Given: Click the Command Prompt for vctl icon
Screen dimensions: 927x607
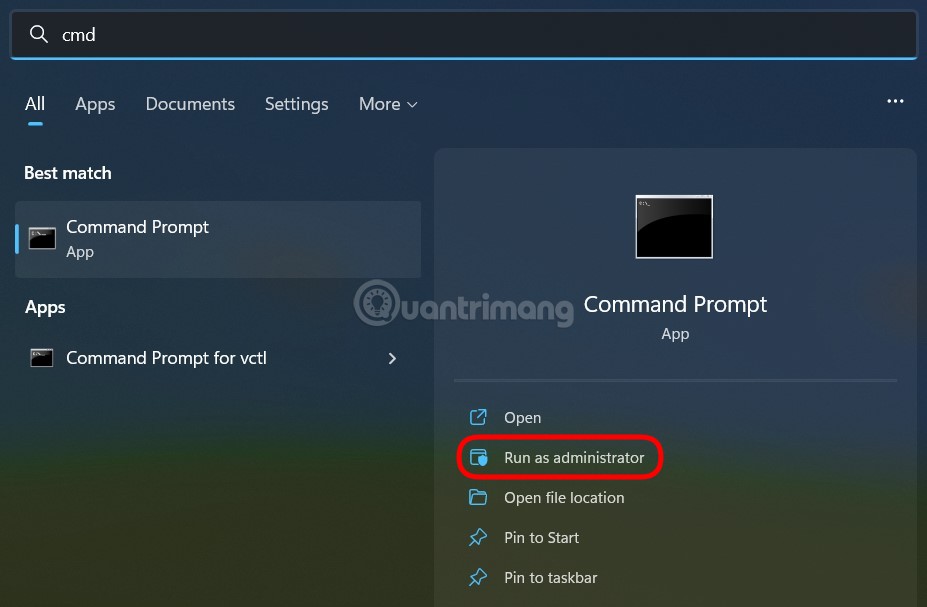Looking at the screenshot, I should point(41,358).
